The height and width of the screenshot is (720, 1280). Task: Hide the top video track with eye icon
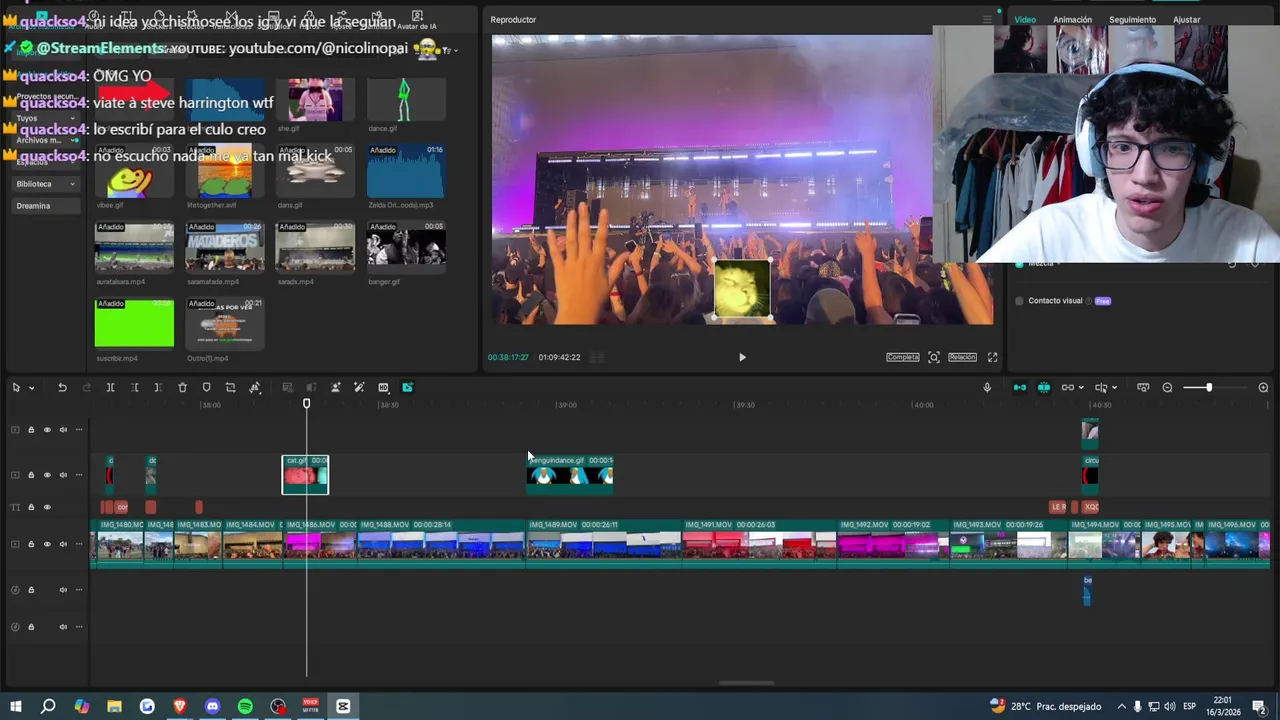47,430
